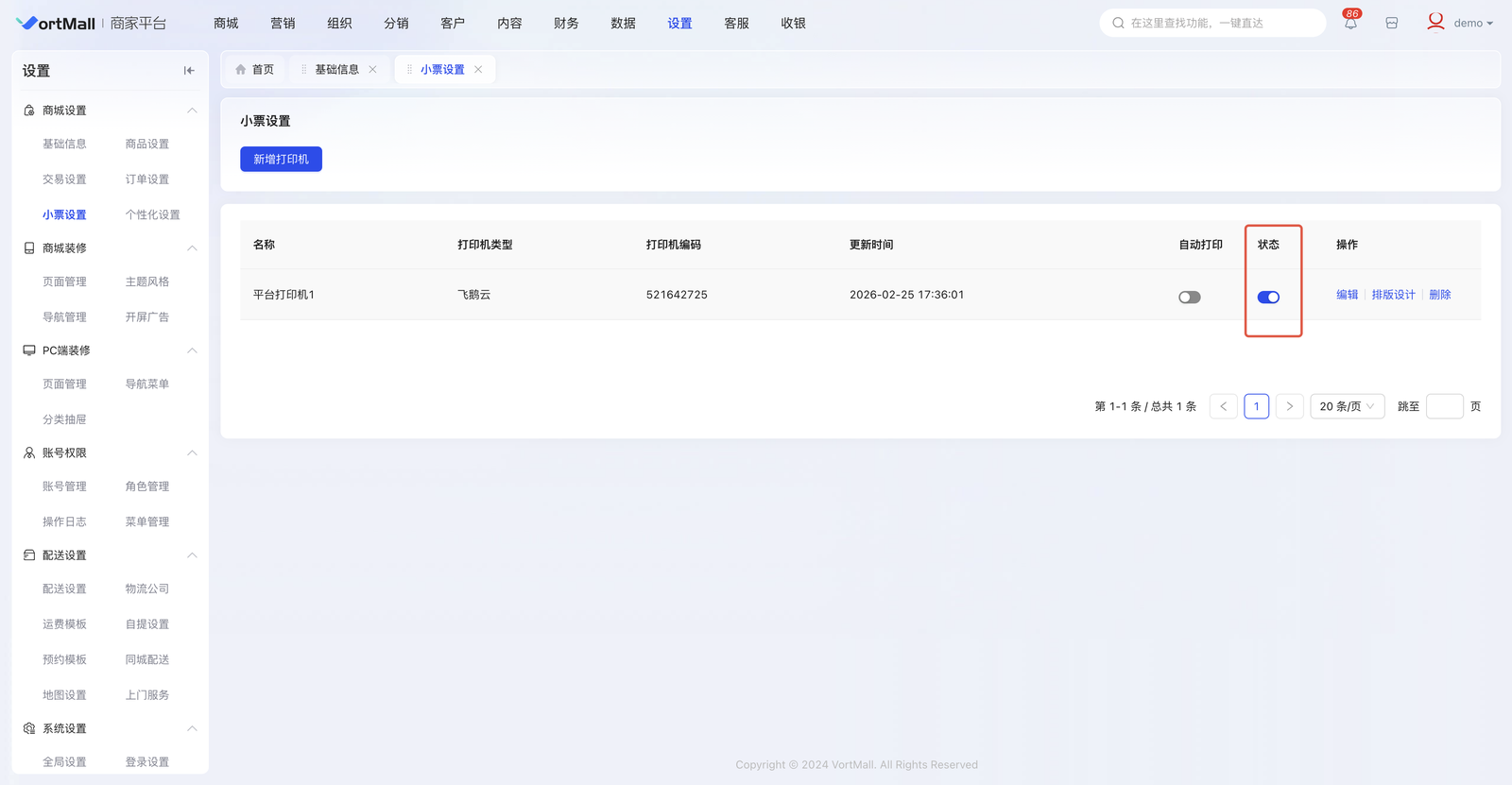Collapse the 账号权限 sidebar group
The height and width of the screenshot is (785, 1512).
tap(192, 453)
